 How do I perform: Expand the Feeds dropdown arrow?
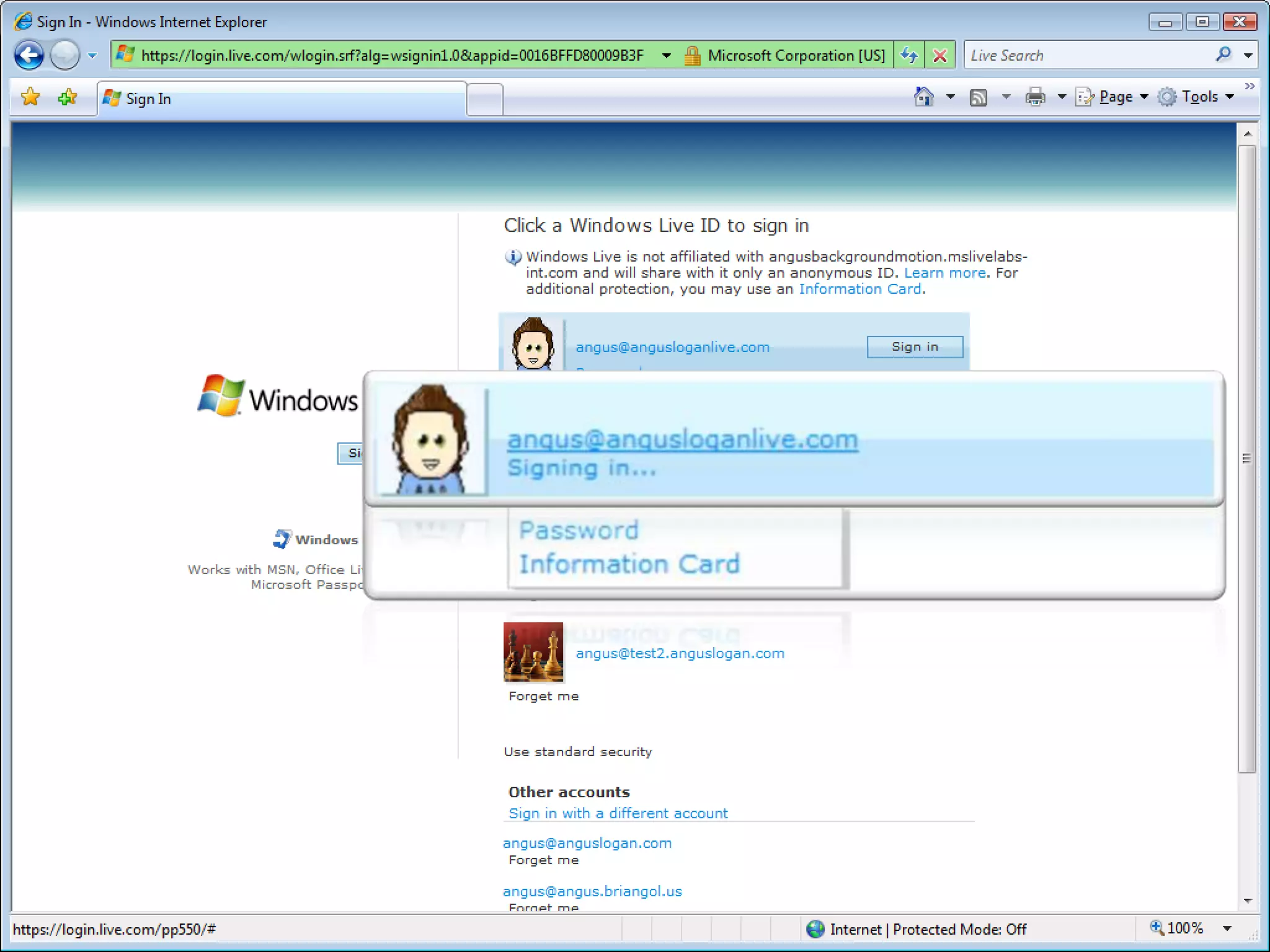1006,97
